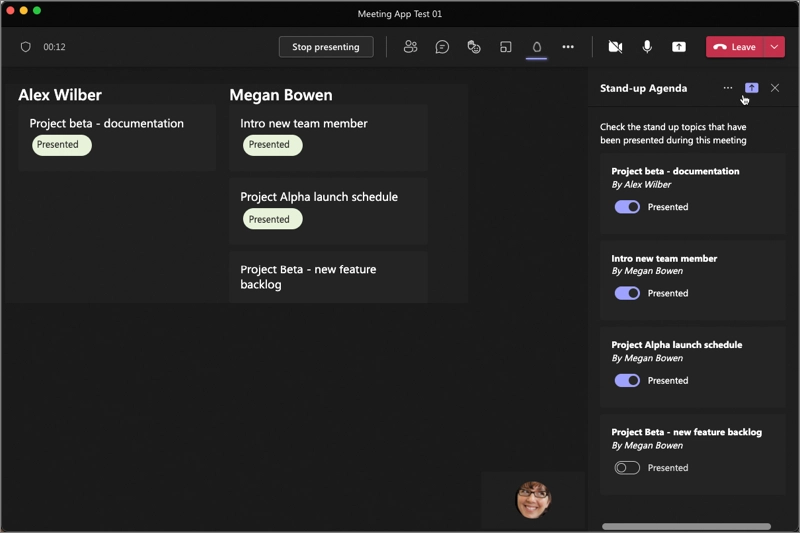
Task: Click the horizontal scrollbar in agenda panel
Action: tap(686, 526)
